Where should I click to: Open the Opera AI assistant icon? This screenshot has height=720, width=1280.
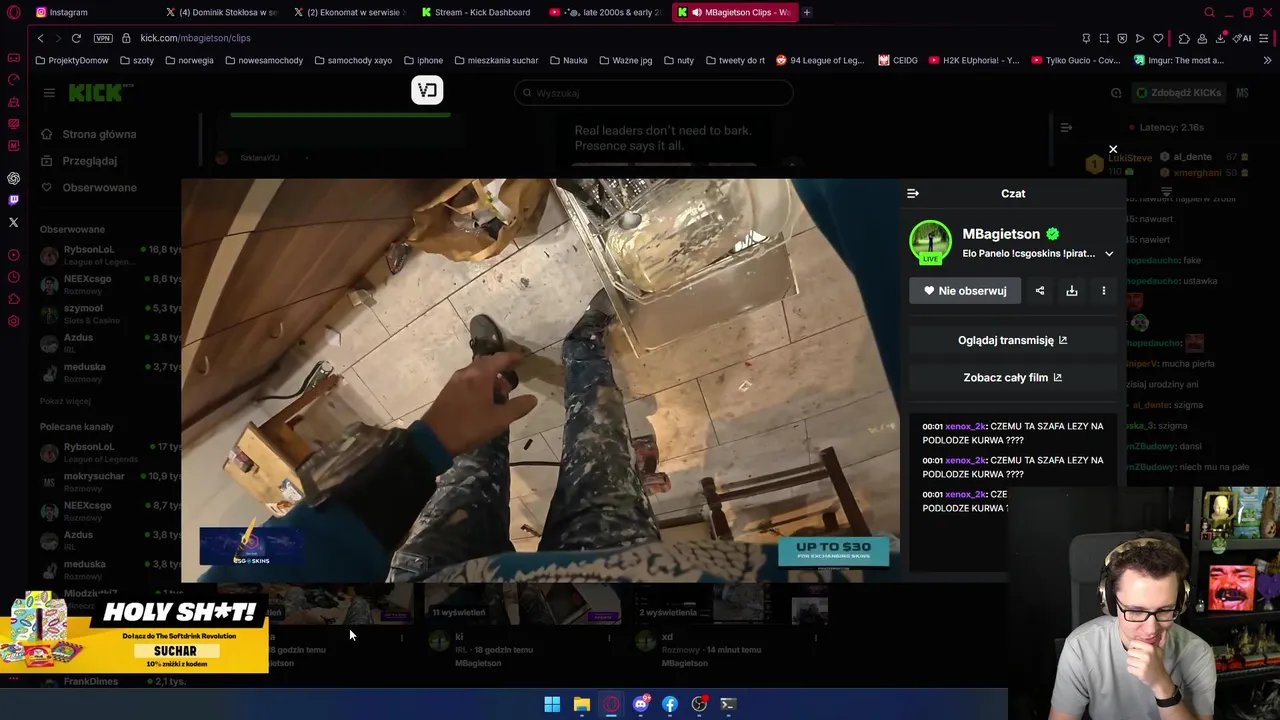1244,38
